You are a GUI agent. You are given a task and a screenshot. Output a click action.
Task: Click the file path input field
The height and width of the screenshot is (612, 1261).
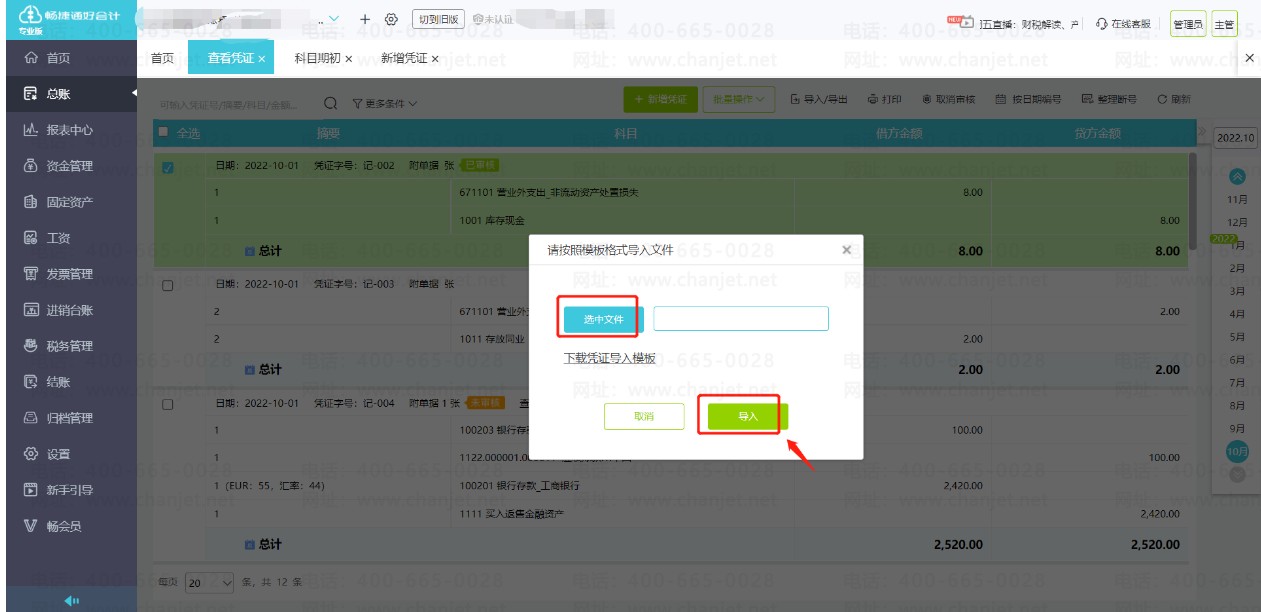741,319
